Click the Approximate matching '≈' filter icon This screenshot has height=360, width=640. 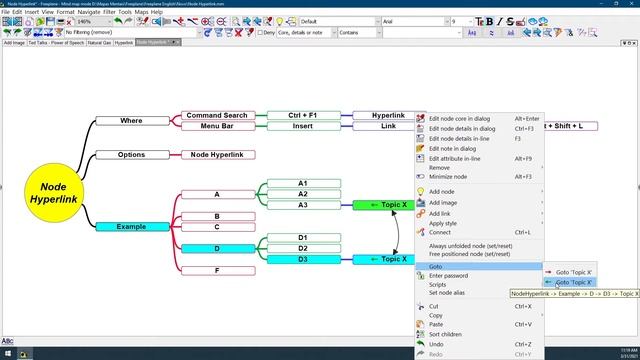click(x=491, y=33)
